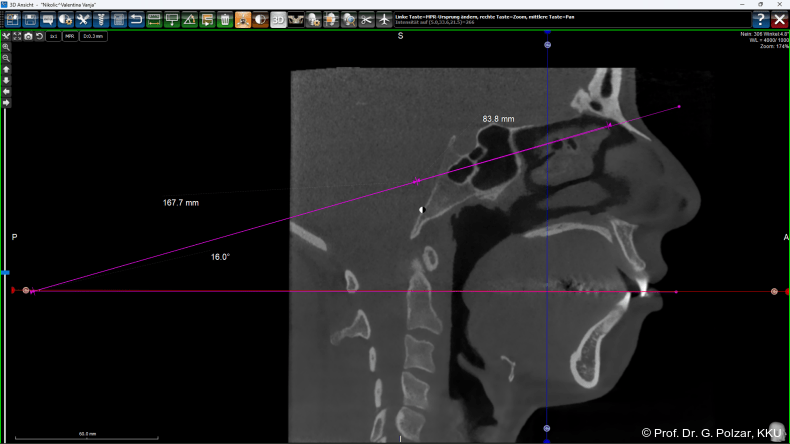Click the zoom in magnifier
This screenshot has width=790, height=444.
point(6,47)
